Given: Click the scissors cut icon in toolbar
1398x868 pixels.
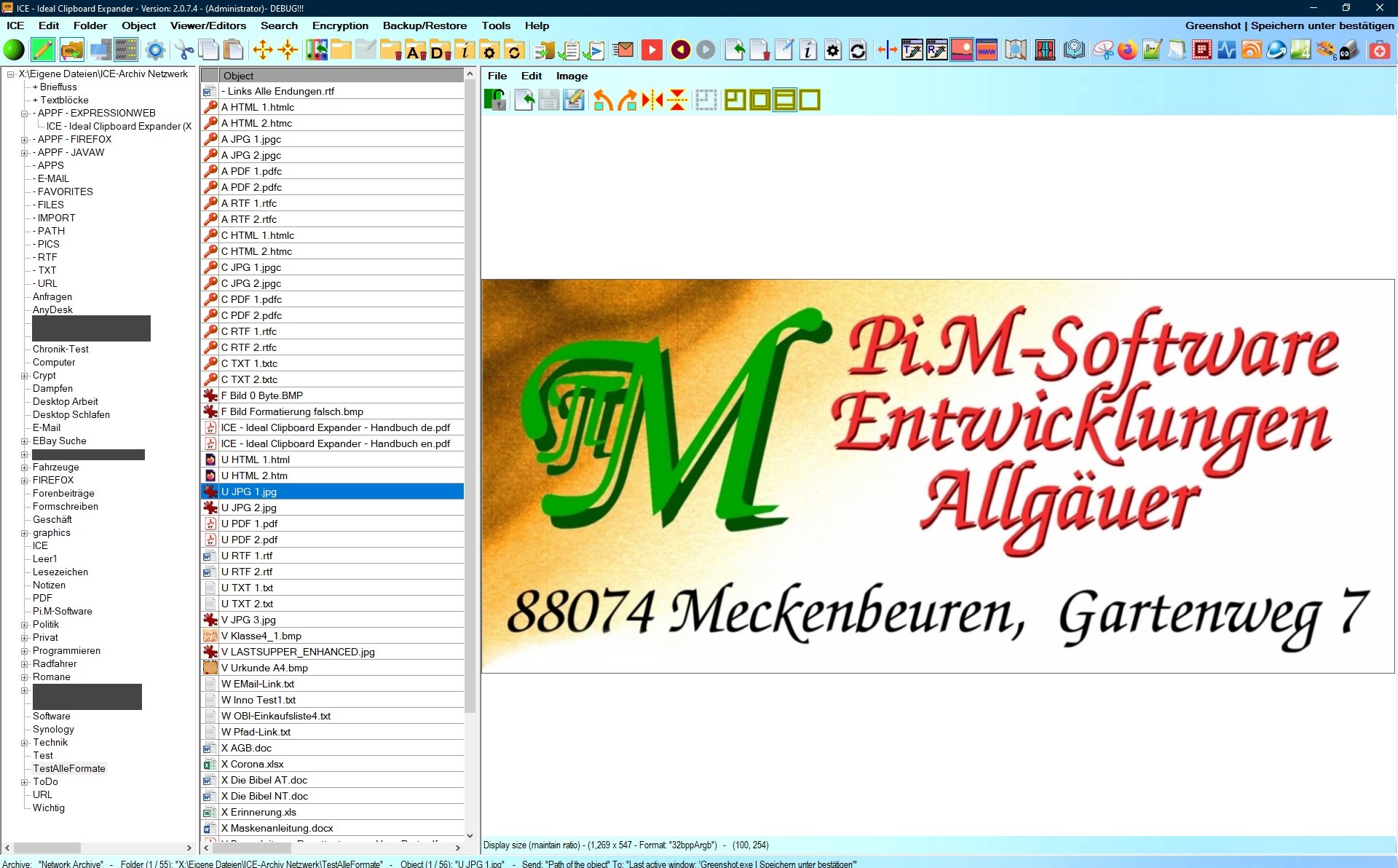Looking at the screenshot, I should 184,50.
